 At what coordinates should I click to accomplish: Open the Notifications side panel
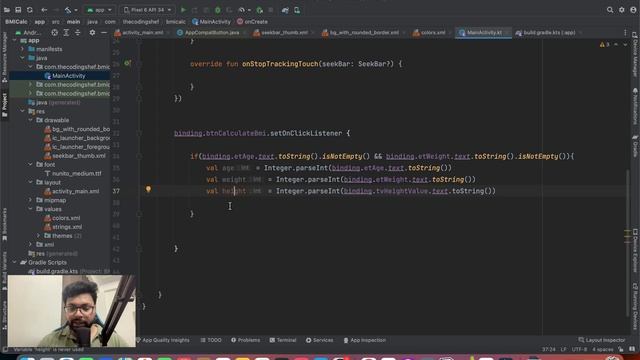[635, 107]
